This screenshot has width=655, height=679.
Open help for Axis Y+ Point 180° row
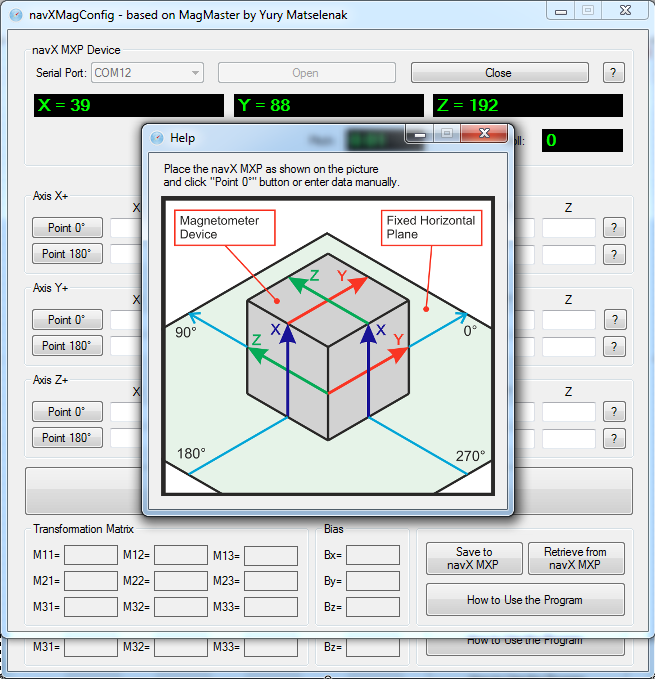[614, 347]
